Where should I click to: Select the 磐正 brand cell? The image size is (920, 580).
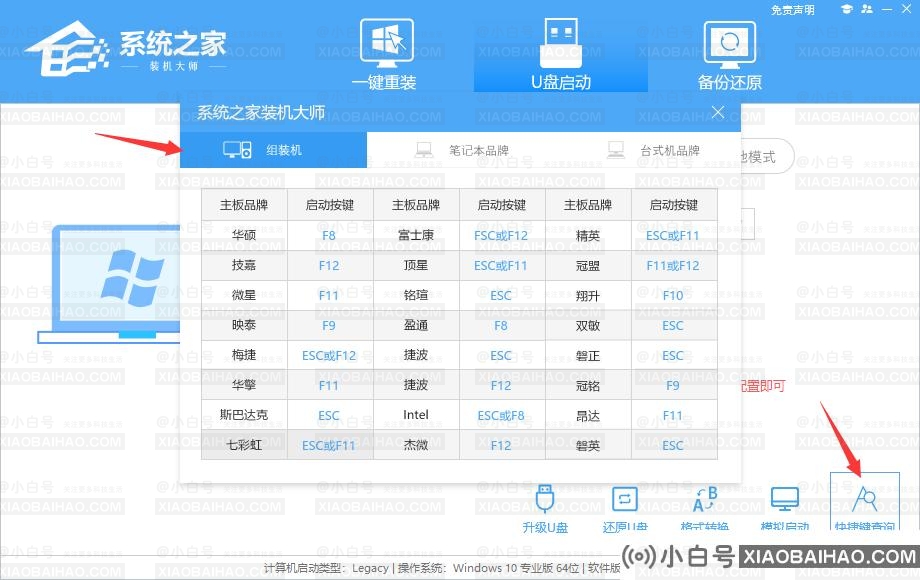(x=588, y=355)
